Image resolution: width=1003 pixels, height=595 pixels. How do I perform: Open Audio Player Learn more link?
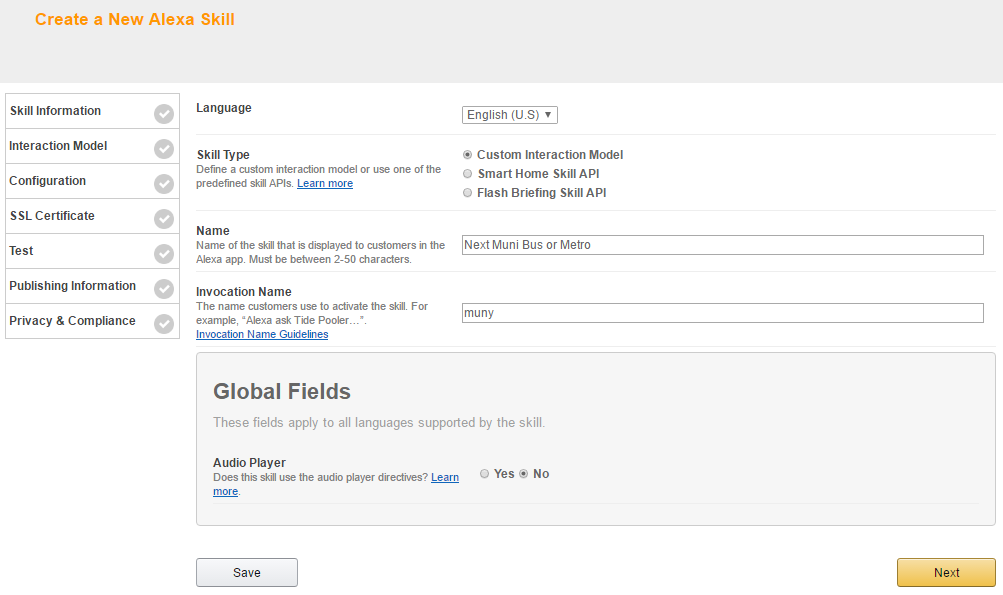click(x=445, y=477)
